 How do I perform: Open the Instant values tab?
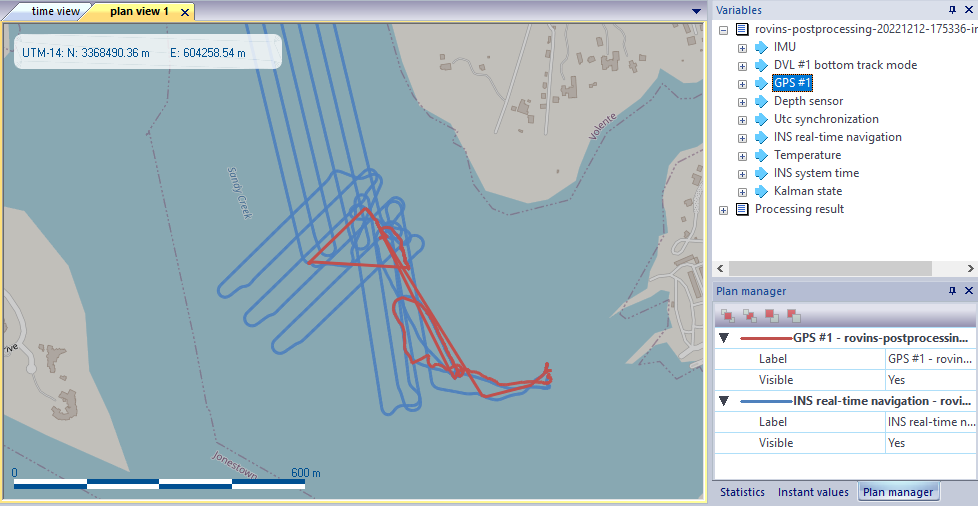(813, 492)
